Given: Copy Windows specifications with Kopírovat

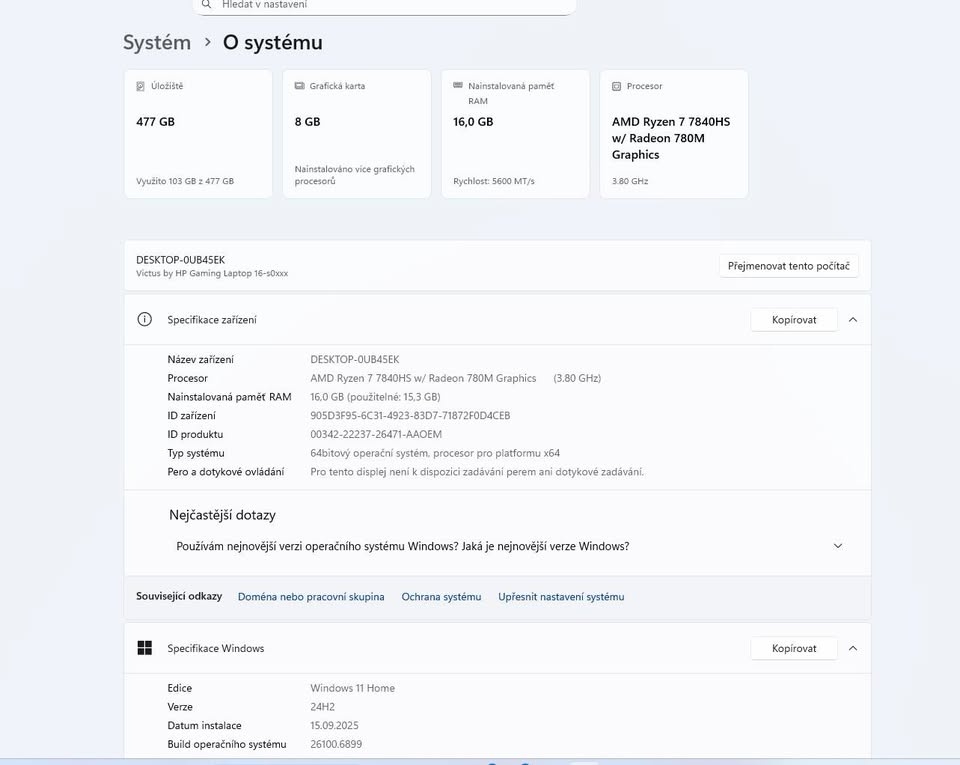Looking at the screenshot, I should coord(794,648).
